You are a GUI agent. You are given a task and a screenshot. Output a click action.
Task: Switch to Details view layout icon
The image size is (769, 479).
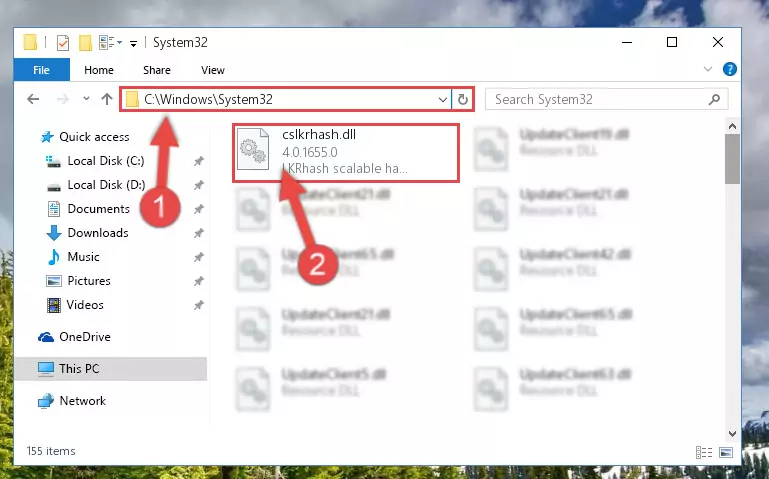(x=704, y=452)
